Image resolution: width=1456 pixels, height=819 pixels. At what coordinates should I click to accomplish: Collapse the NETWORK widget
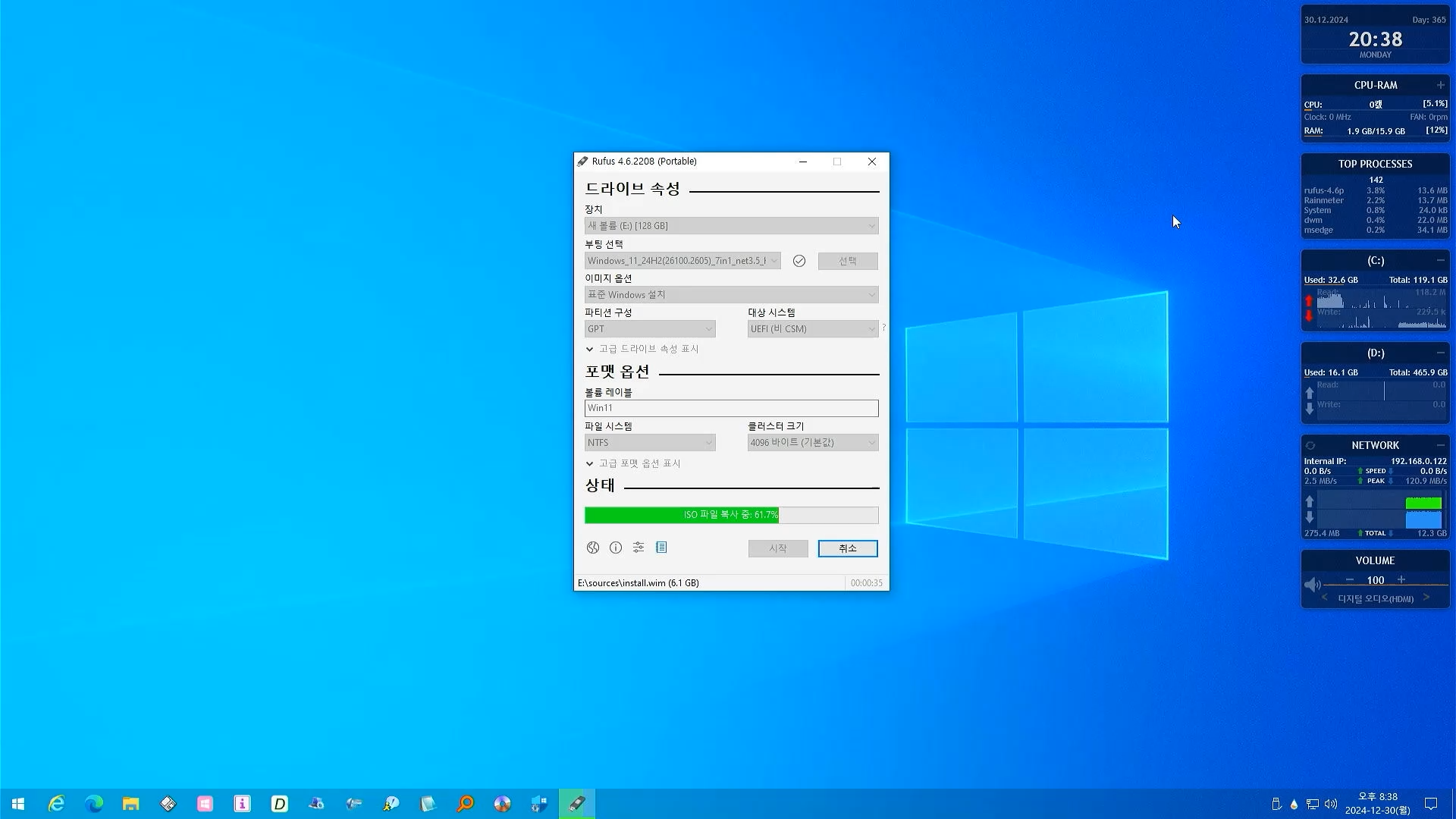pos(1440,445)
